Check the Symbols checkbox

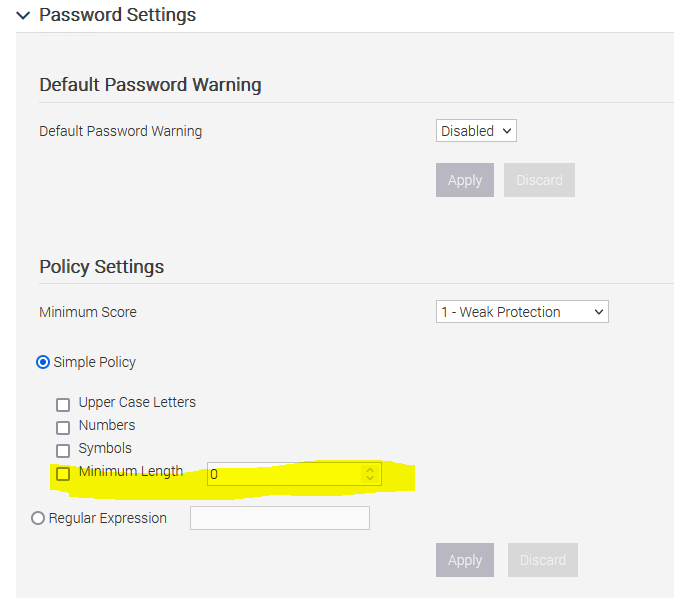(63, 450)
